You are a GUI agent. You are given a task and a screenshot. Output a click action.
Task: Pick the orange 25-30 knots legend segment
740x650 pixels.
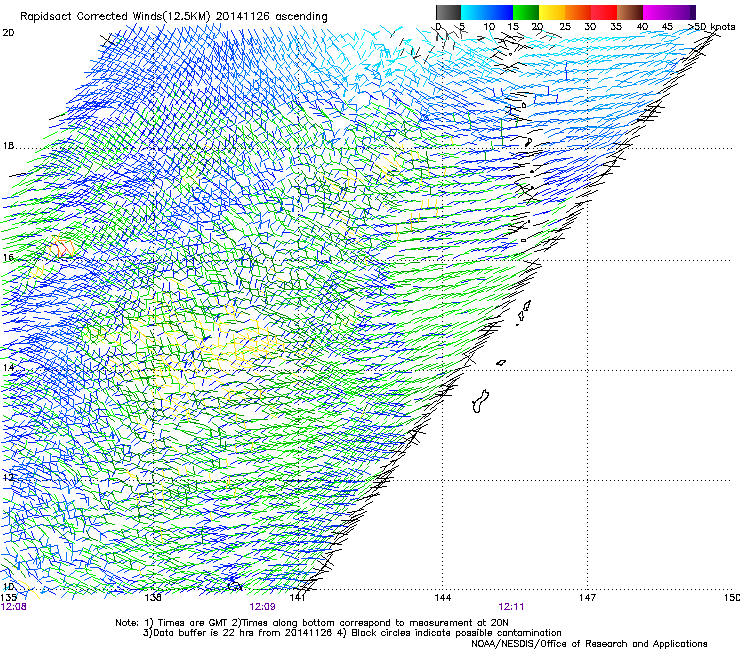578,12
